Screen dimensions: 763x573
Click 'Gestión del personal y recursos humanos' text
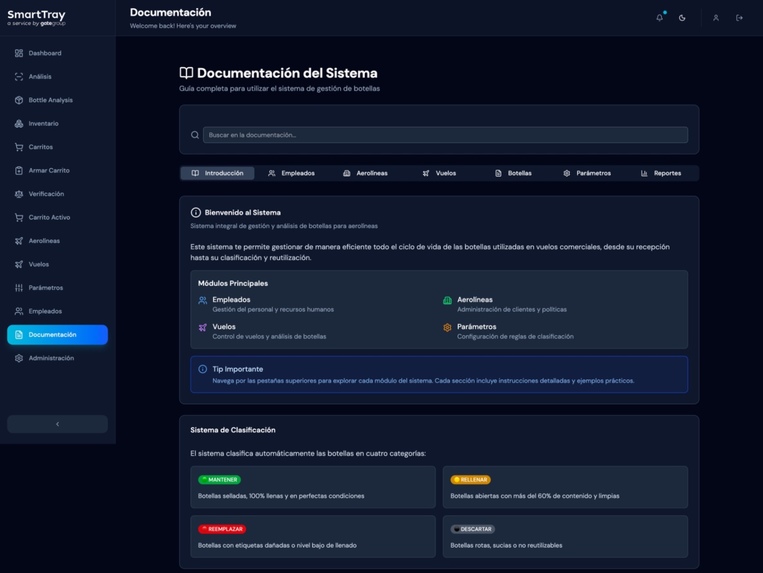(273, 309)
